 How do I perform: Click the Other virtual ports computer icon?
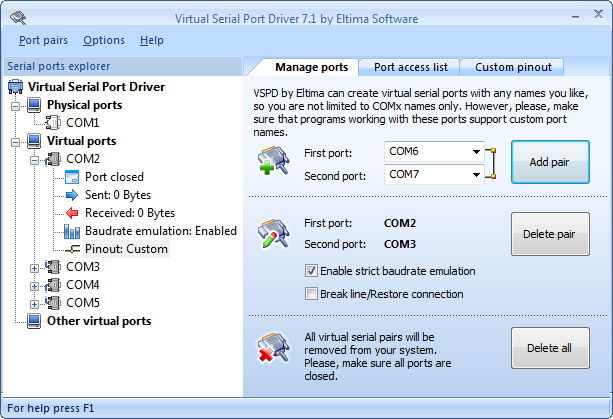pos(34,321)
